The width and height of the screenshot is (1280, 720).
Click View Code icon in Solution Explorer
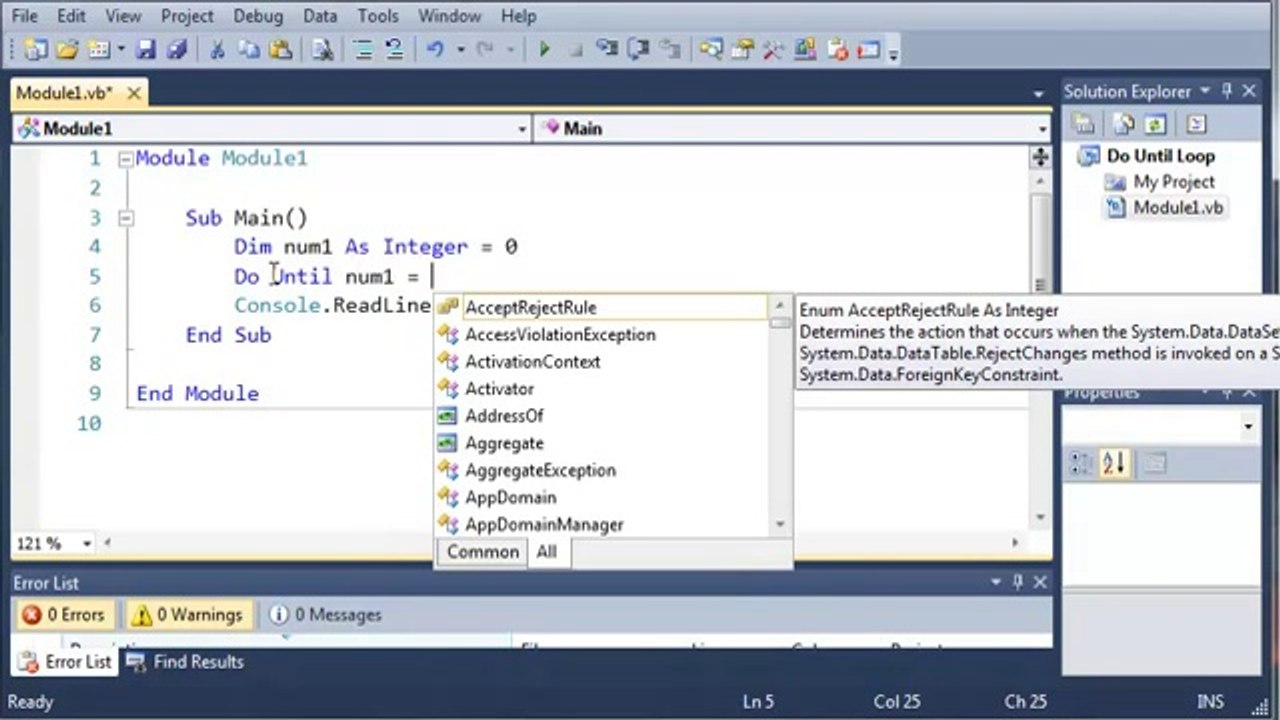(x=1196, y=125)
